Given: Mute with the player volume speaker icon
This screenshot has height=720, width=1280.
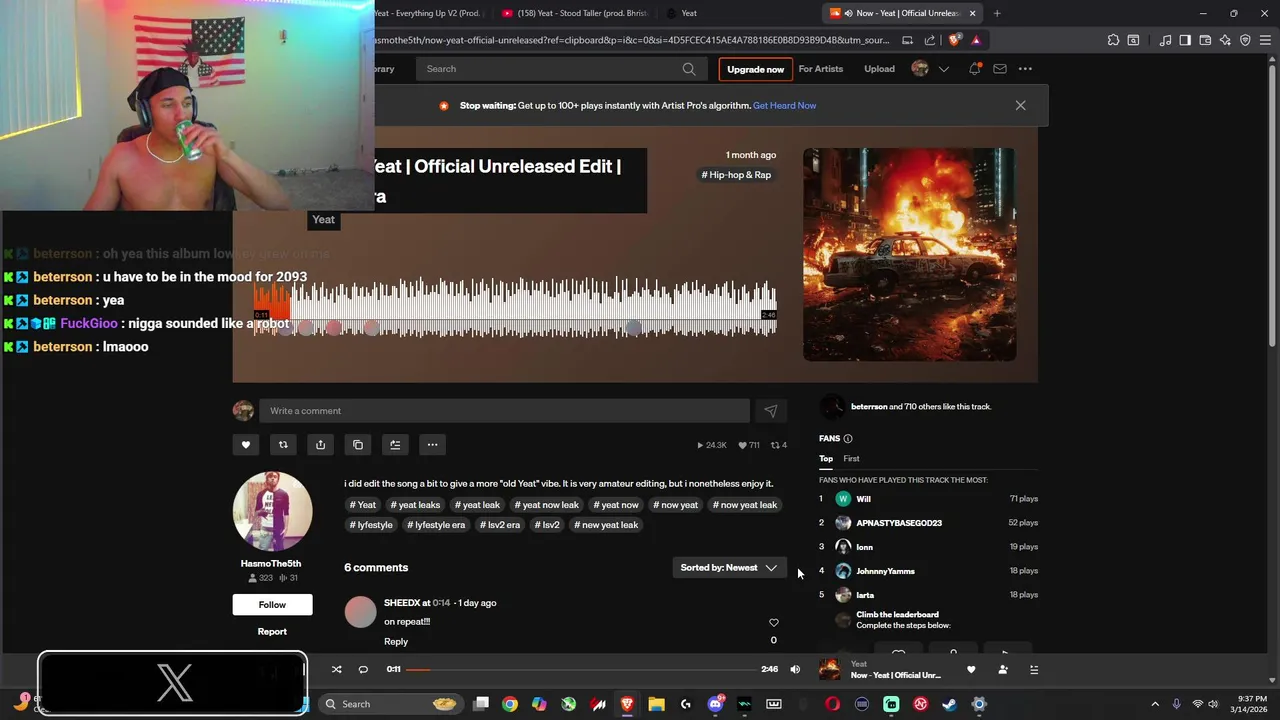Looking at the screenshot, I should (x=795, y=669).
